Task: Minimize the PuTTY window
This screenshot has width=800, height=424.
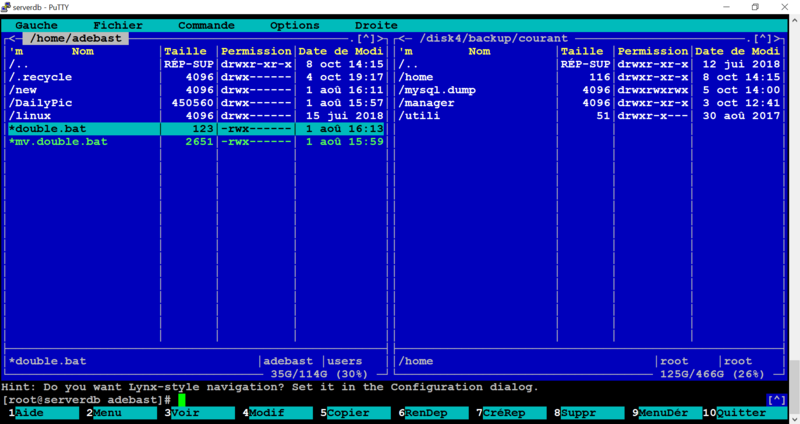Action: click(726, 7)
